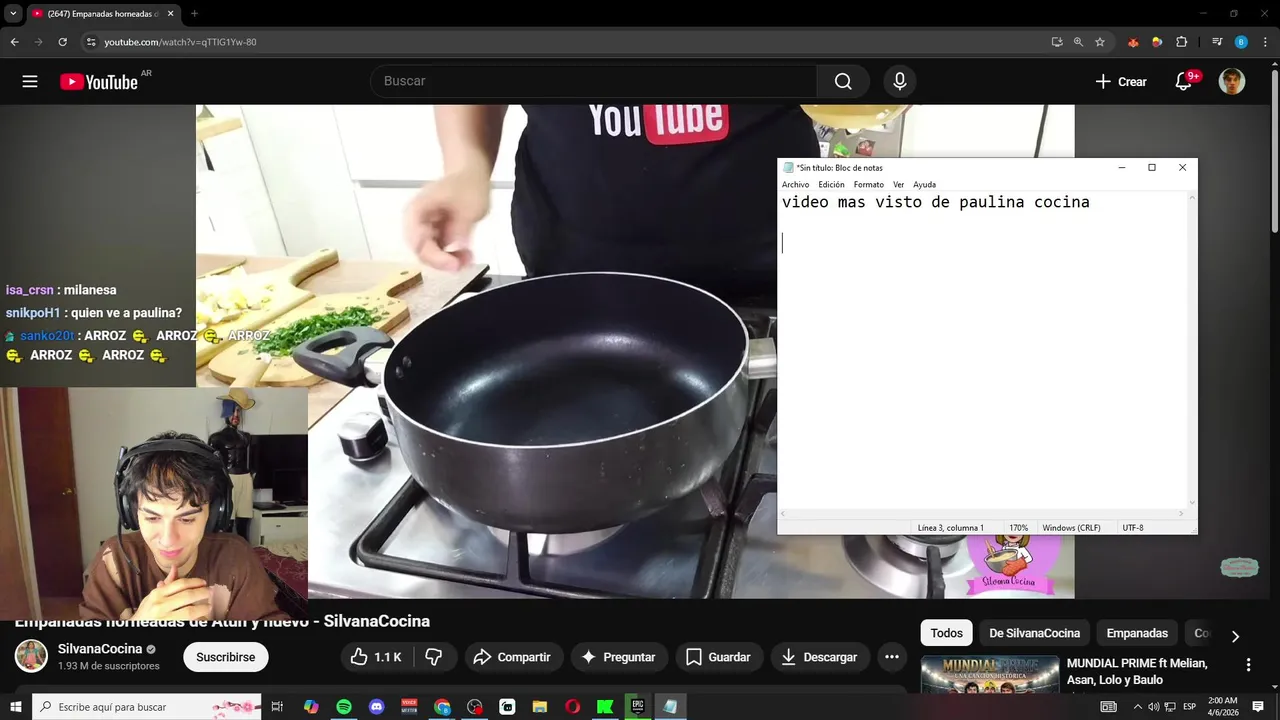This screenshot has height=720, width=1280.
Task: Open the tab search dropdown arrow
Action: coord(13,14)
